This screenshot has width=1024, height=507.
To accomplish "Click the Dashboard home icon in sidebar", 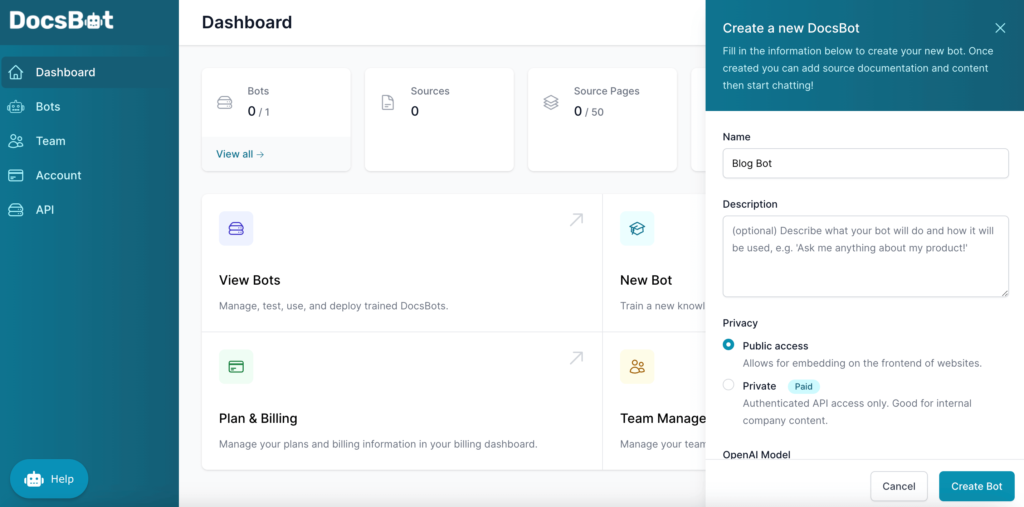I will tap(16, 72).
